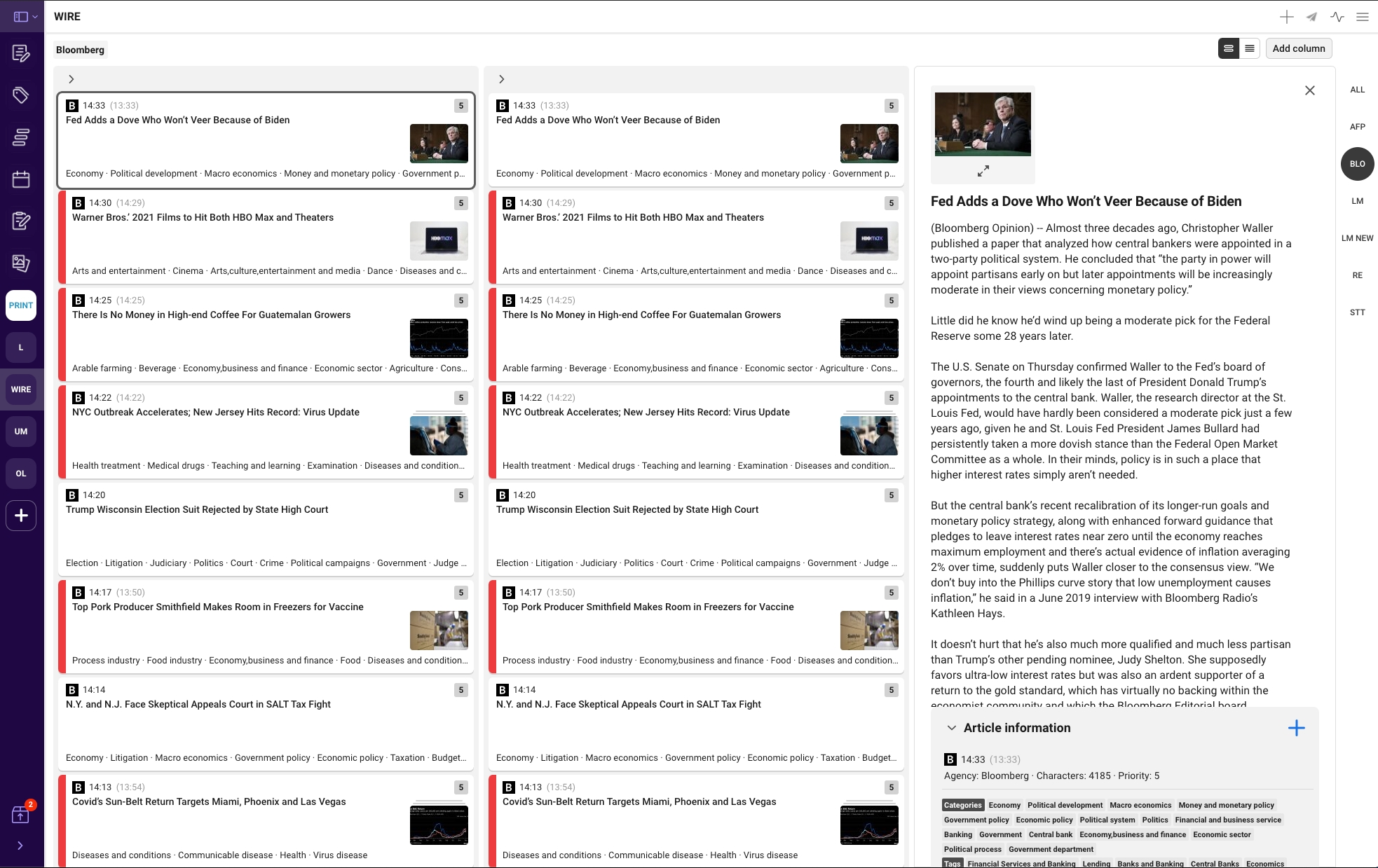Open the activity pulse icon in header
The height and width of the screenshot is (868, 1378).
pyautogui.click(x=1337, y=17)
